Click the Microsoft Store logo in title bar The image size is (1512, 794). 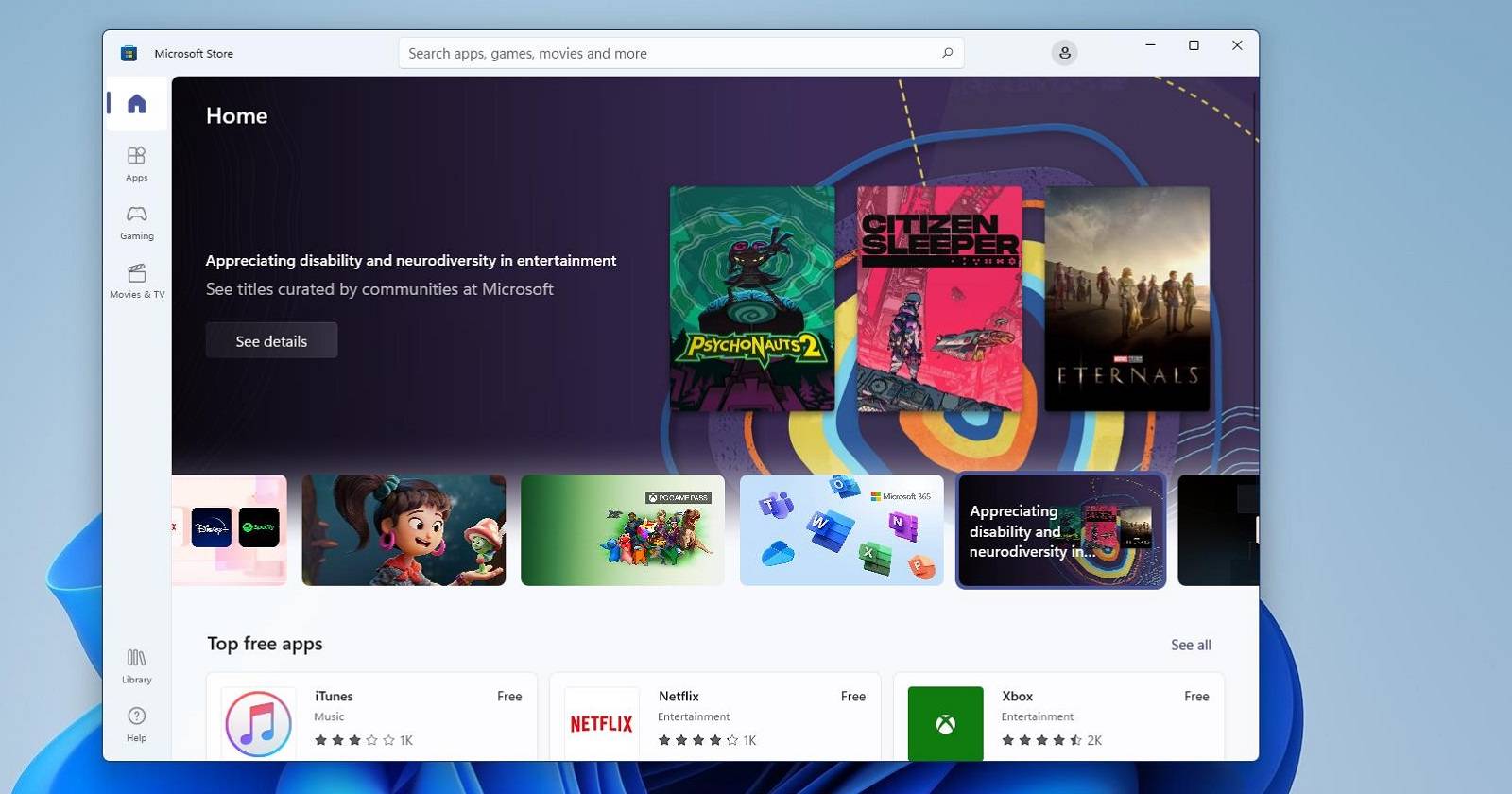coord(129,54)
